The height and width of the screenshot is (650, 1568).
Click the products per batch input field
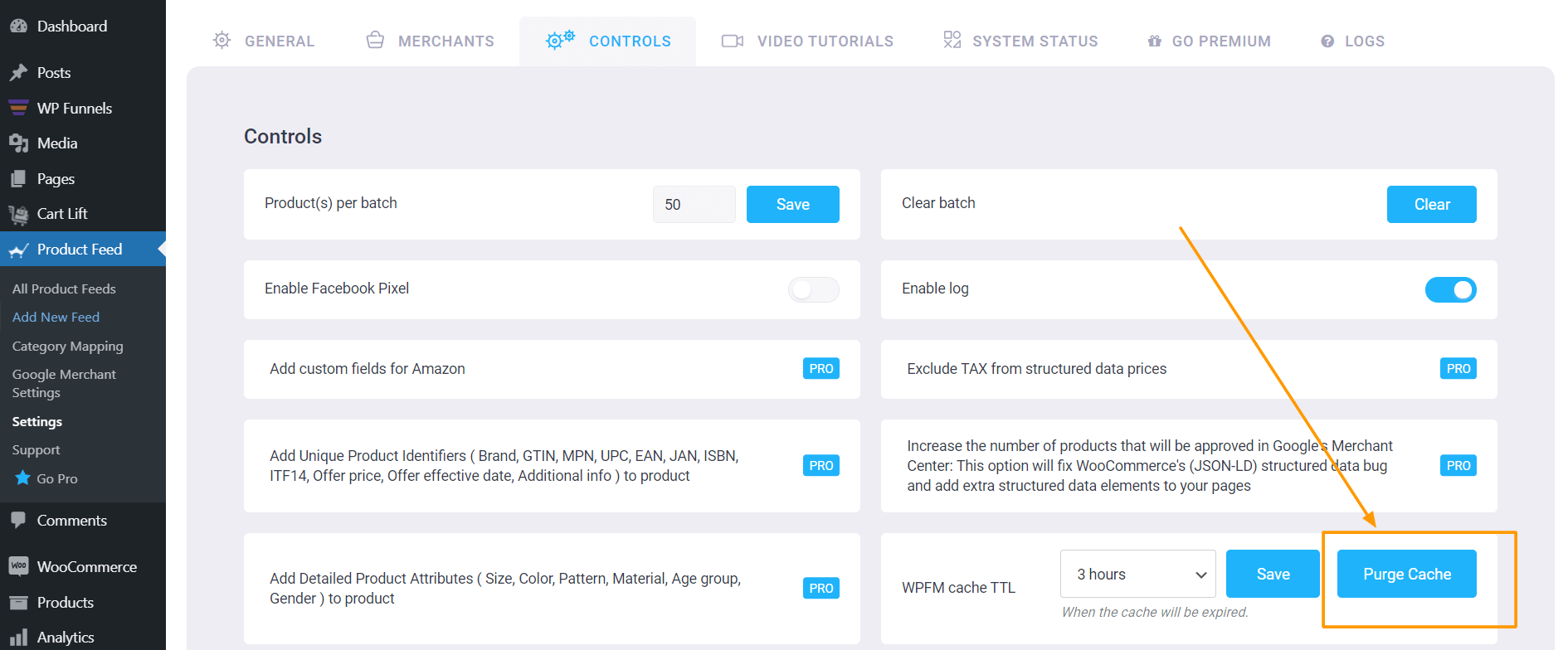point(694,205)
